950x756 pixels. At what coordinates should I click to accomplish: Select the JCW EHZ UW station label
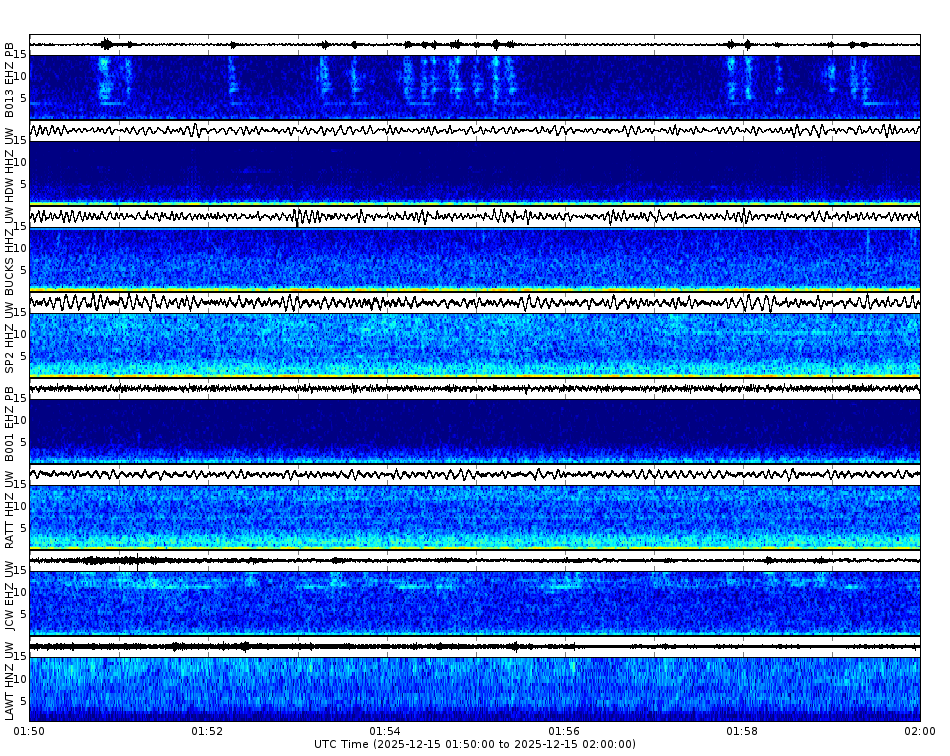pos(10,595)
